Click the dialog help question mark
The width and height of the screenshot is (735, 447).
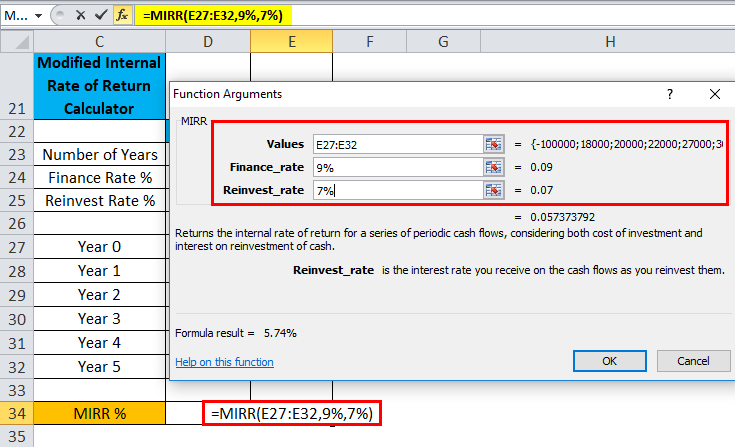click(670, 94)
